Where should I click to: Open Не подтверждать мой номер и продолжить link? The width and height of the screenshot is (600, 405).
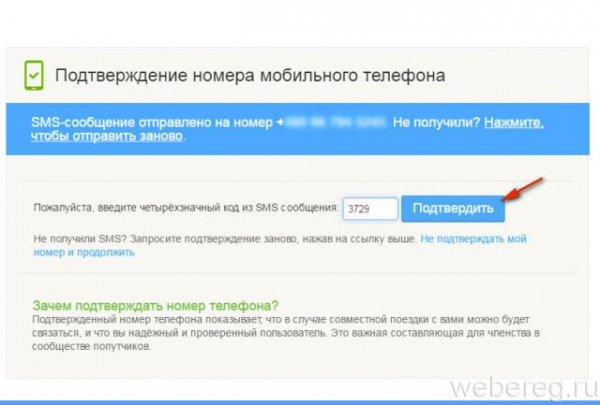pos(280,245)
